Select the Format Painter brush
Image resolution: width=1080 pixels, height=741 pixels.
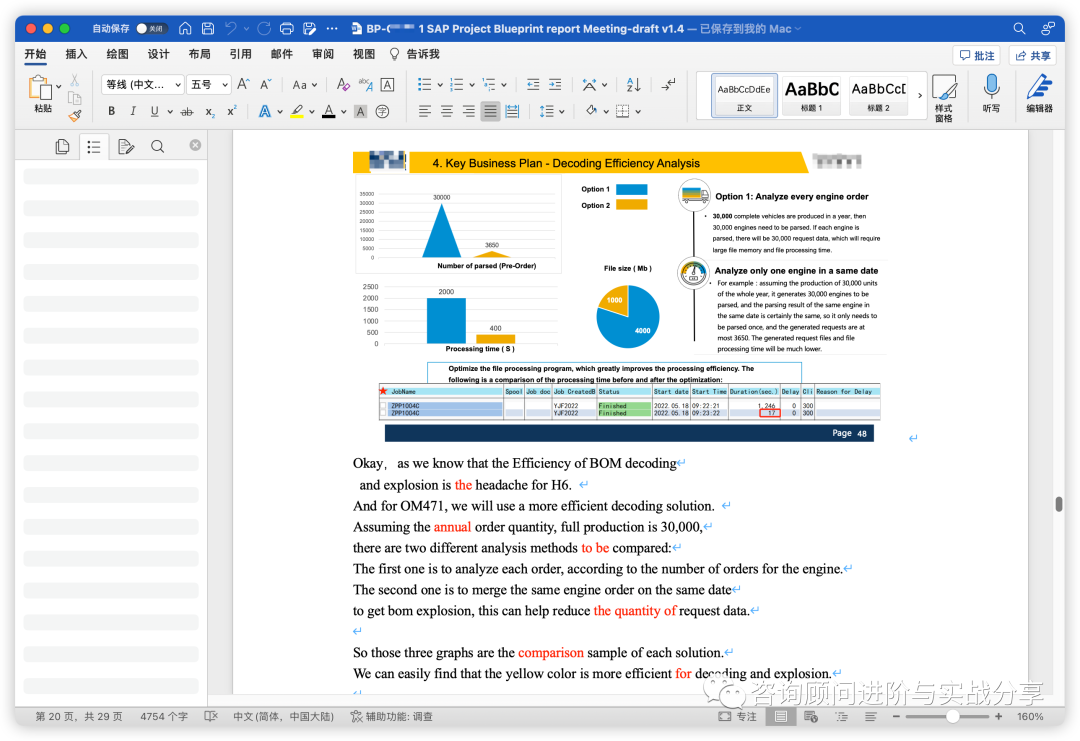pyautogui.click(x=75, y=116)
